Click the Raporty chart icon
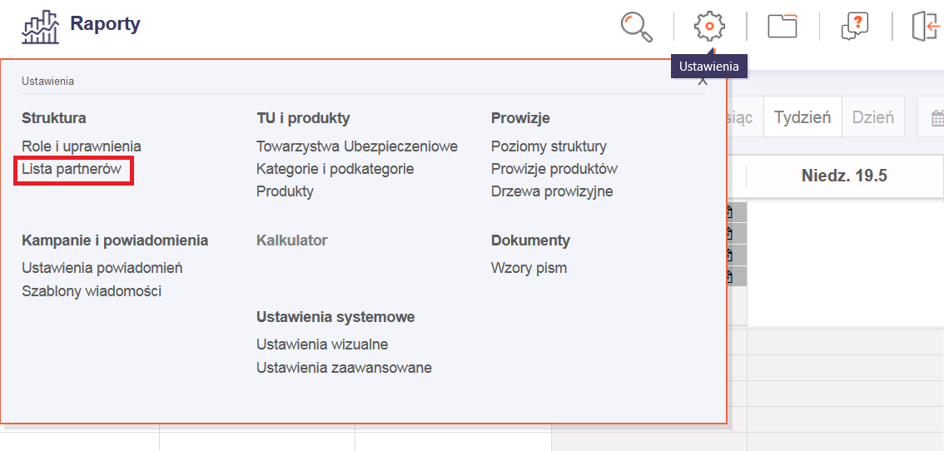 point(40,26)
